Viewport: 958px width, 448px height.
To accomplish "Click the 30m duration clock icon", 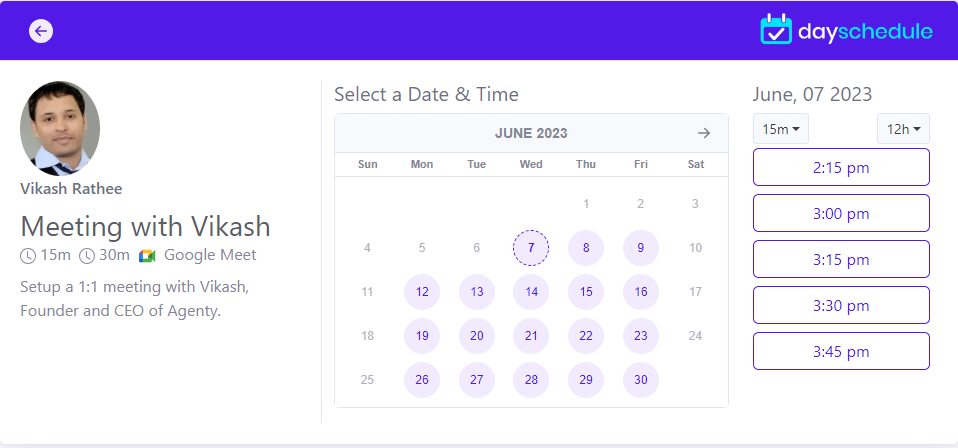I will (87, 255).
